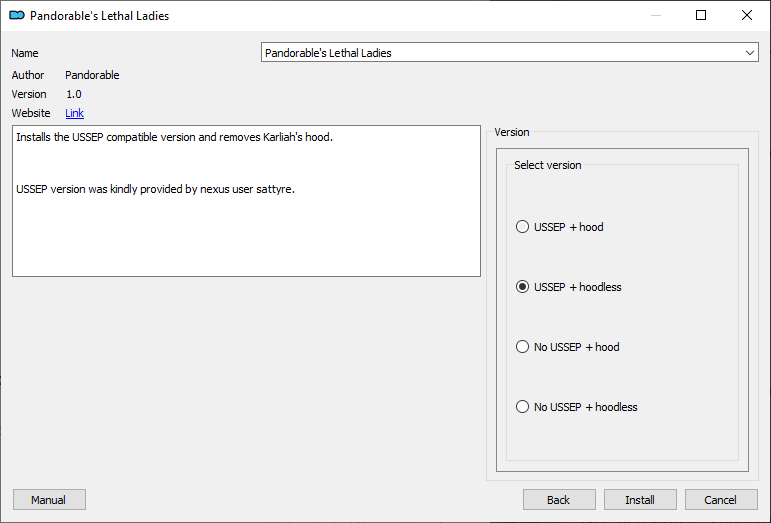Minimize the installer window
The image size is (771, 523).
(655, 15)
